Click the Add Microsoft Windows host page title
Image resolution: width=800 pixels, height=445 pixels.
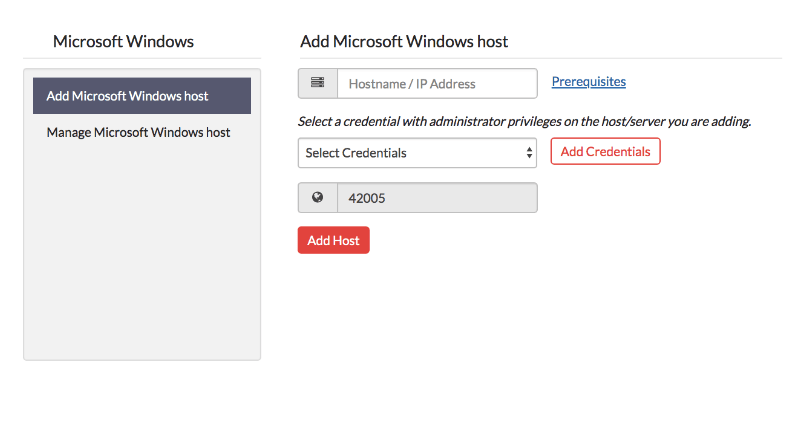click(x=404, y=42)
